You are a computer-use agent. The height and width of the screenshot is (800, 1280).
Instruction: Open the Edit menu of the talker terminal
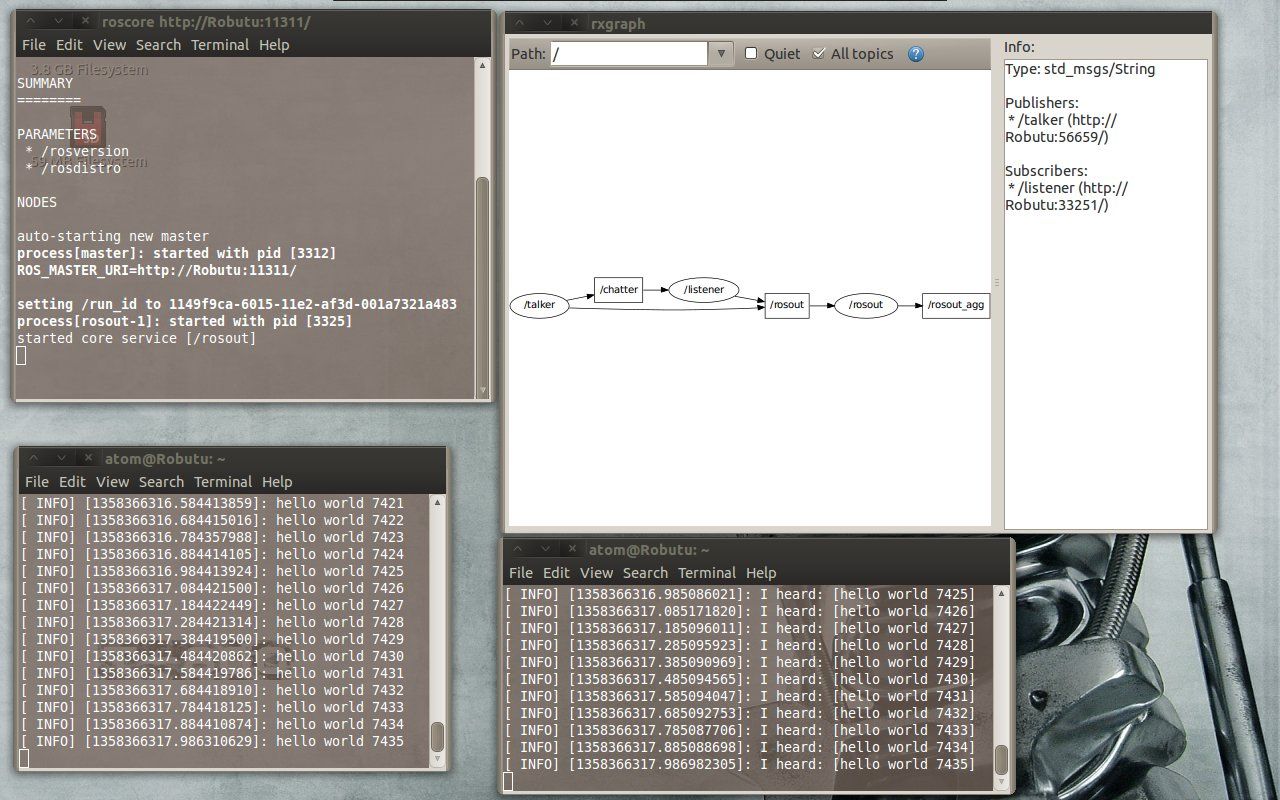click(71, 481)
